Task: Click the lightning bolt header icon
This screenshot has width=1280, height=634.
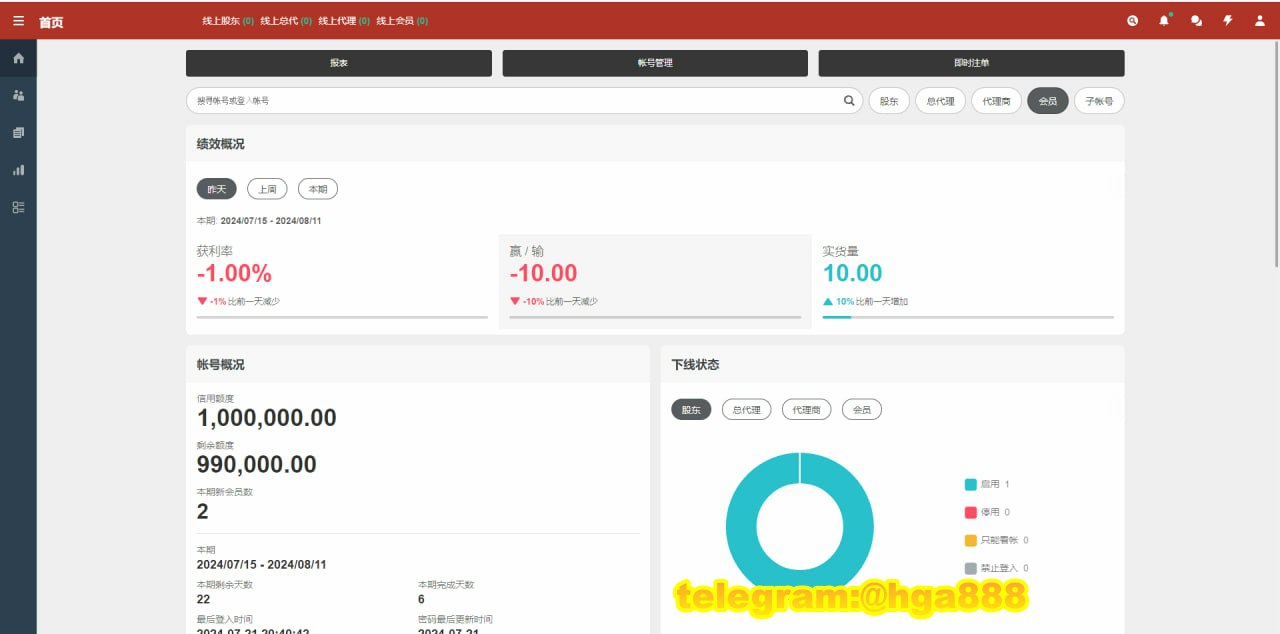Action: 1228,21
